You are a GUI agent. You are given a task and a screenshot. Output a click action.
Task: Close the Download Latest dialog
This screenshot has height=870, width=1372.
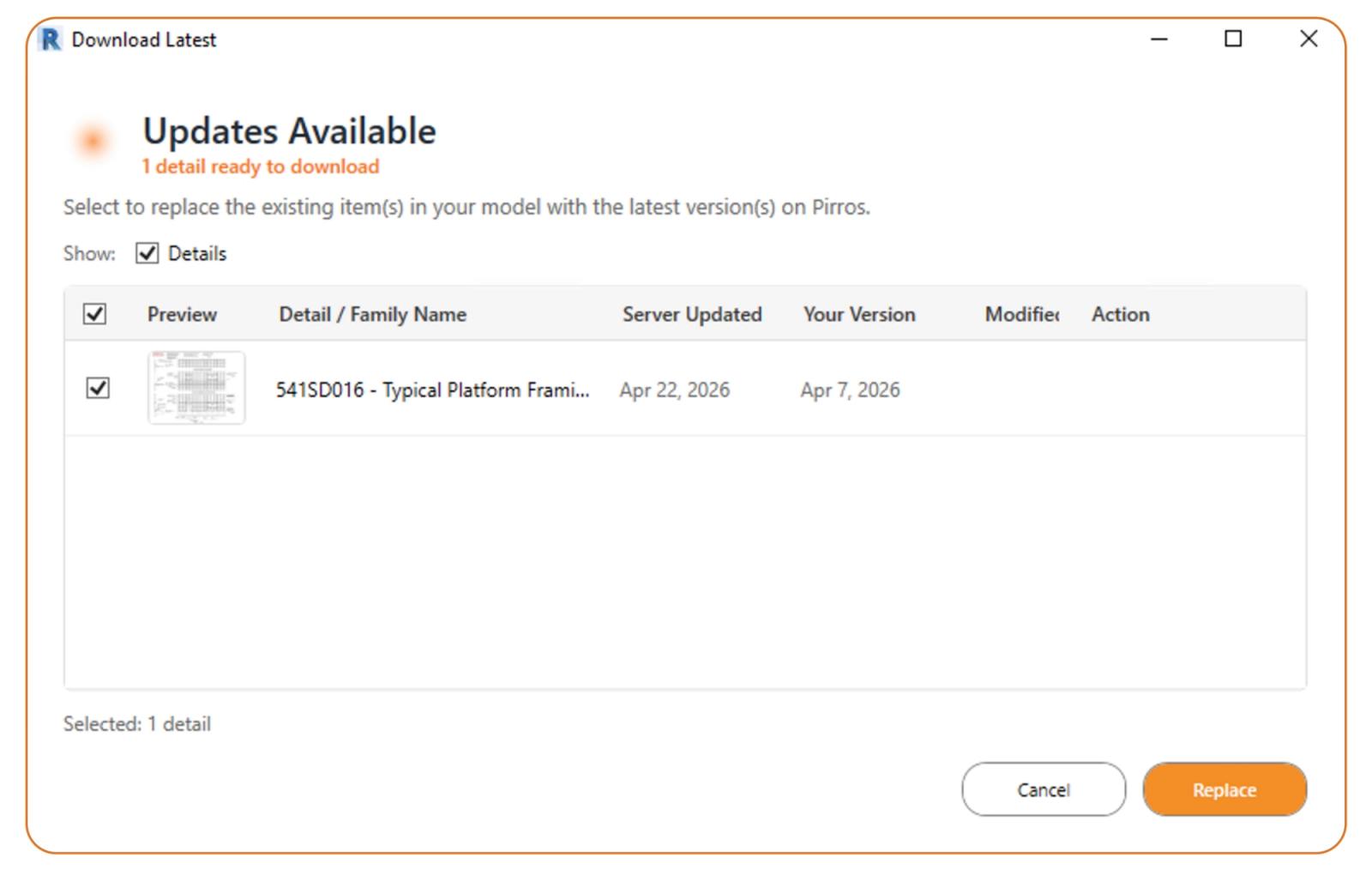pos(1309,39)
